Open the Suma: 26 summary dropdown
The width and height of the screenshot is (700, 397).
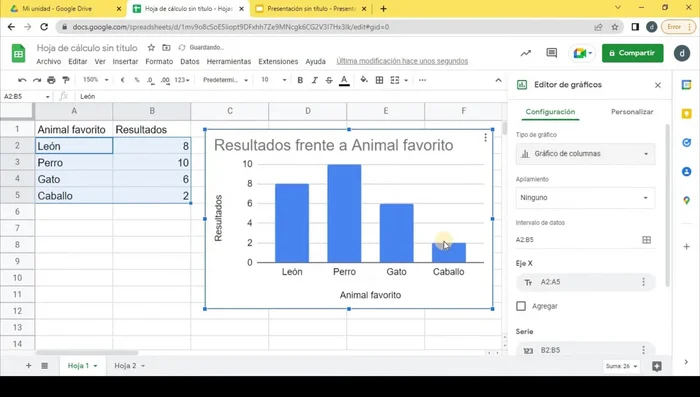point(621,366)
